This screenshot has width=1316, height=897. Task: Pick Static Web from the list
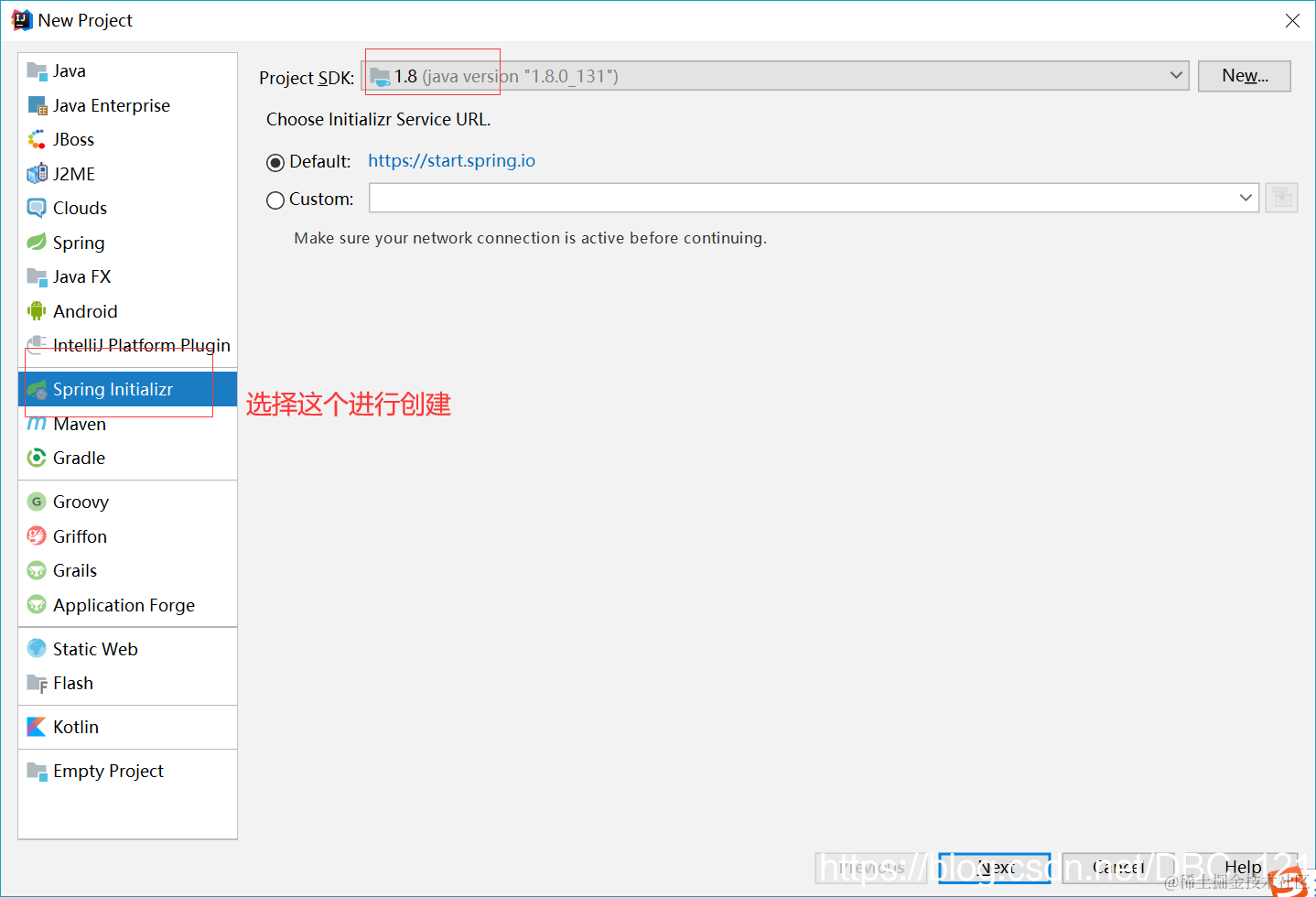click(128, 649)
